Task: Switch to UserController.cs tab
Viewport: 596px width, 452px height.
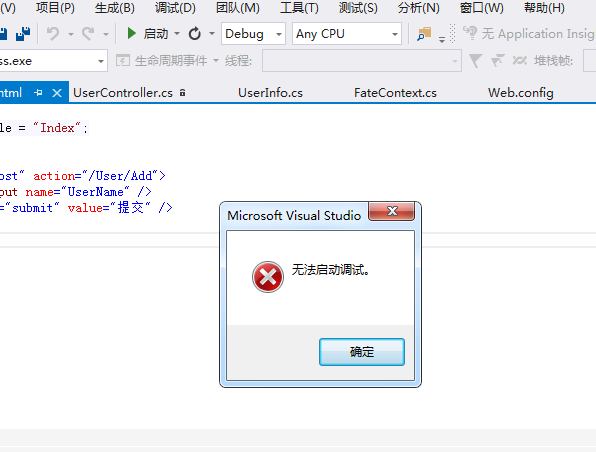Action: click(123, 93)
